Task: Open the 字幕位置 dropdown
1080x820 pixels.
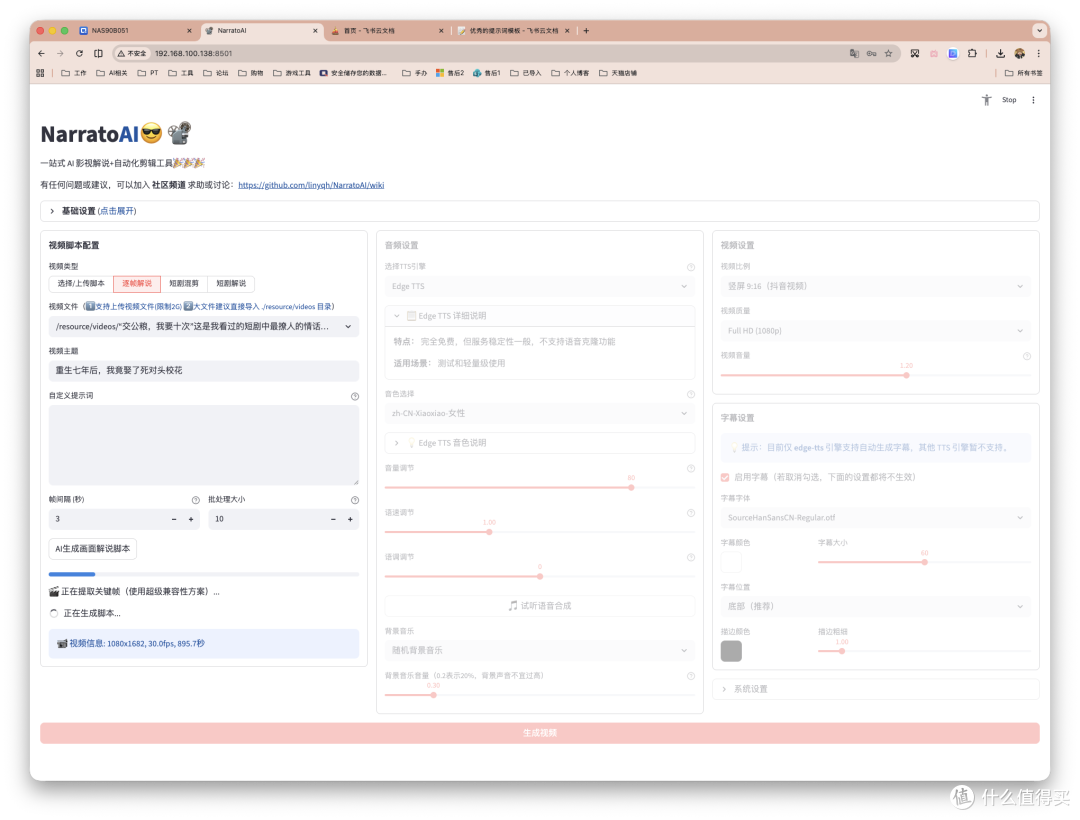Action: point(875,607)
